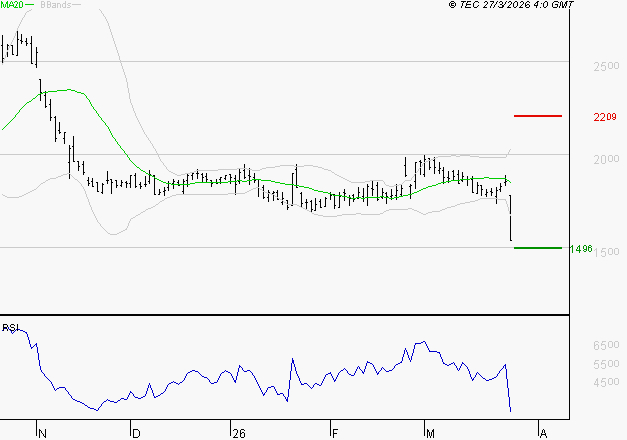Screen dimensions: 627x440
Task: Click the red resistance line at 2209
Action: click(538, 116)
